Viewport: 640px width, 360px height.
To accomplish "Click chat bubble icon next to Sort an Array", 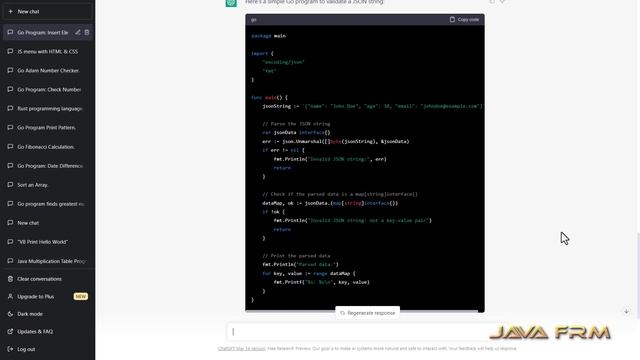I will [10, 184].
